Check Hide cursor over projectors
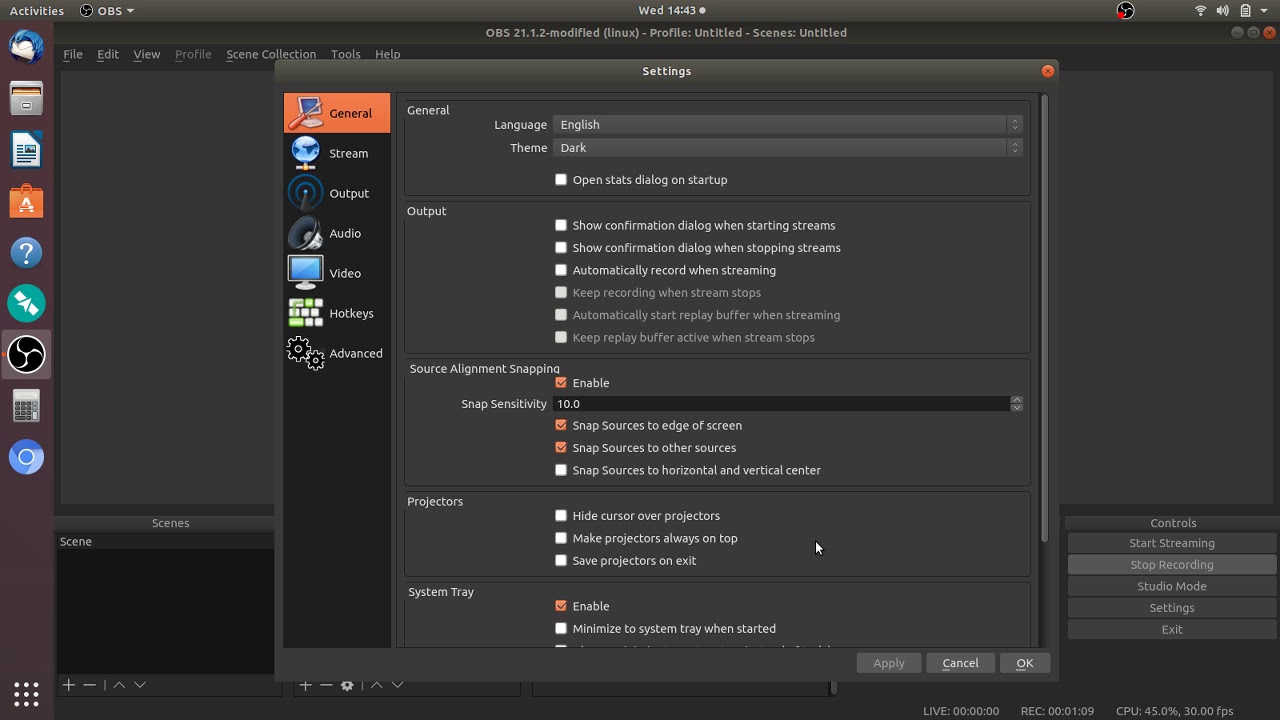This screenshot has width=1280, height=720. pos(637,516)
